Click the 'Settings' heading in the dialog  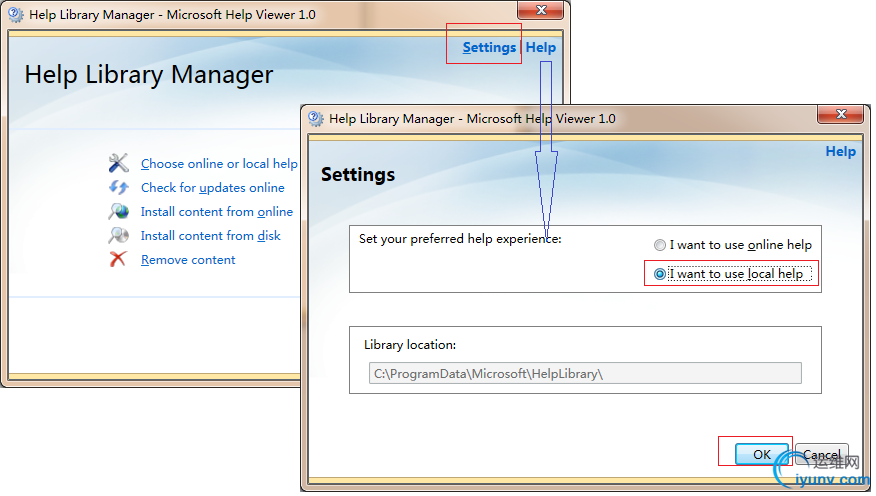point(358,174)
